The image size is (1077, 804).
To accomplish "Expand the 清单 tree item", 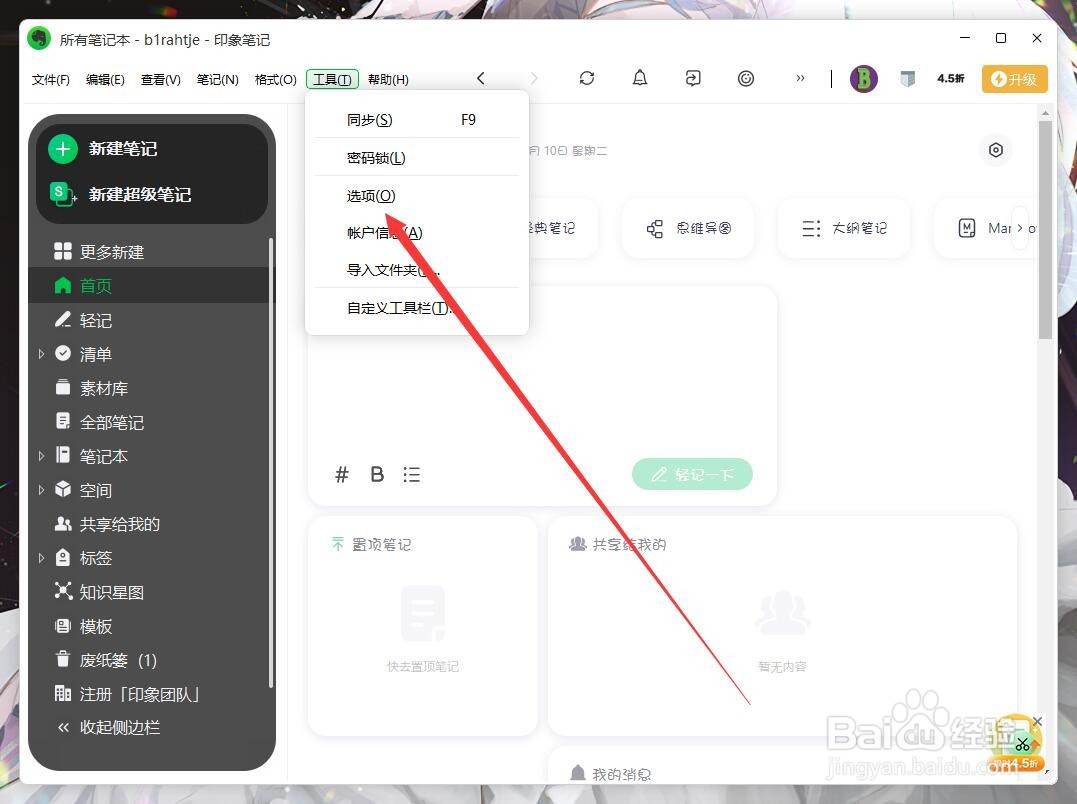I will (x=41, y=354).
